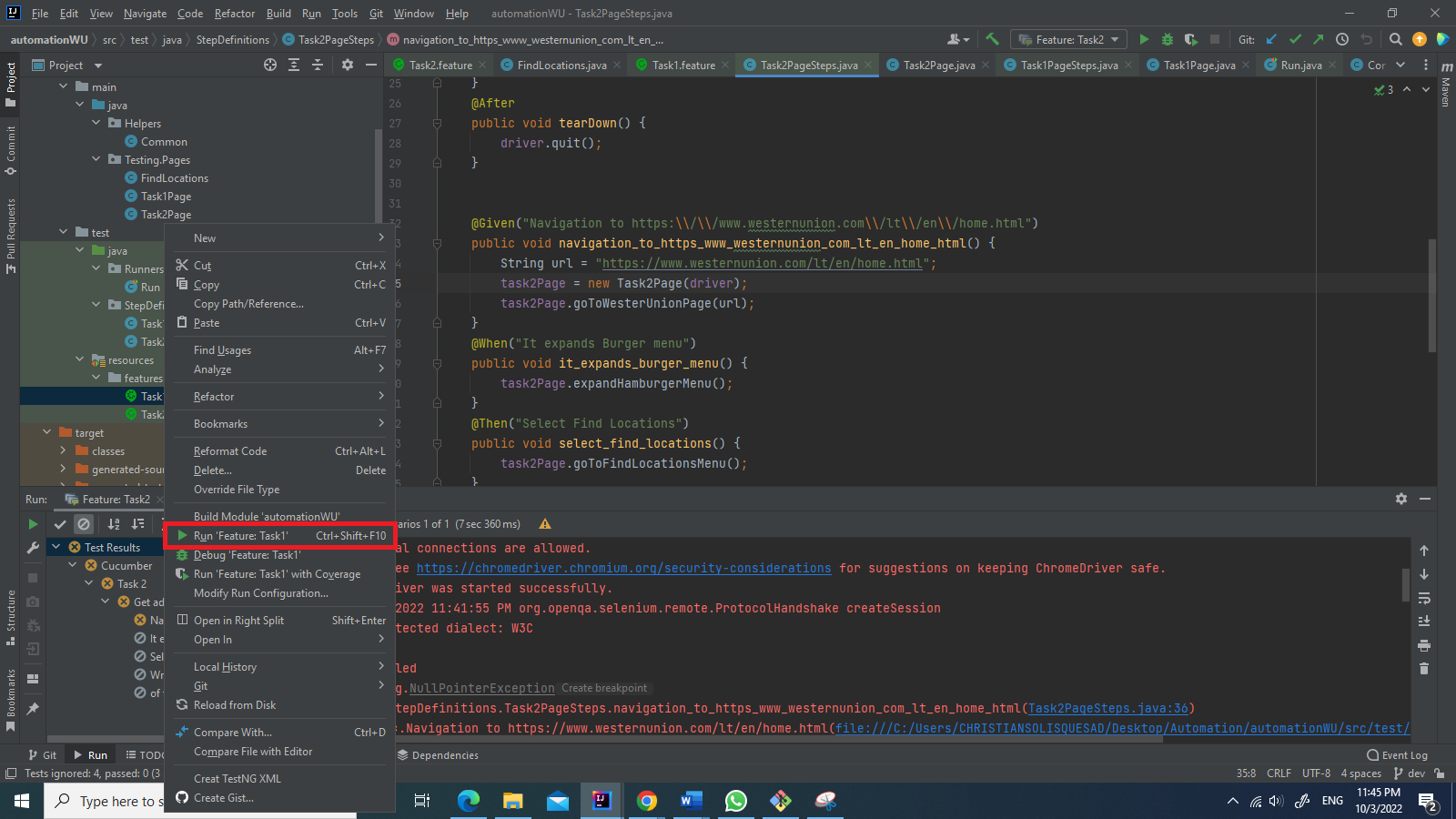
Task: Click Build menu in menu bar
Action: tap(278, 14)
